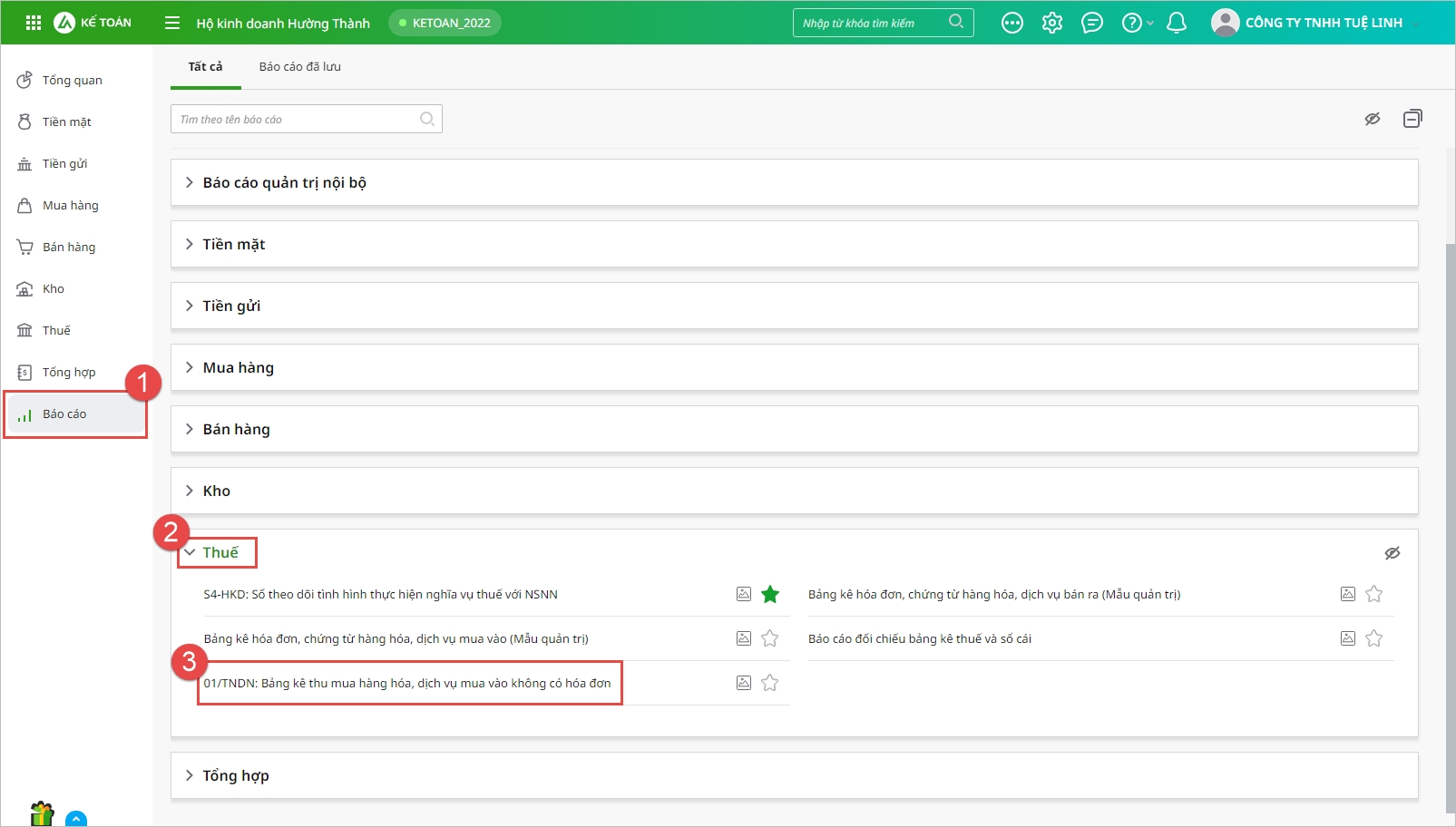This screenshot has height=827, width=1456.
Task: Star the Báo cáo đối chiếu report
Action: click(1374, 638)
